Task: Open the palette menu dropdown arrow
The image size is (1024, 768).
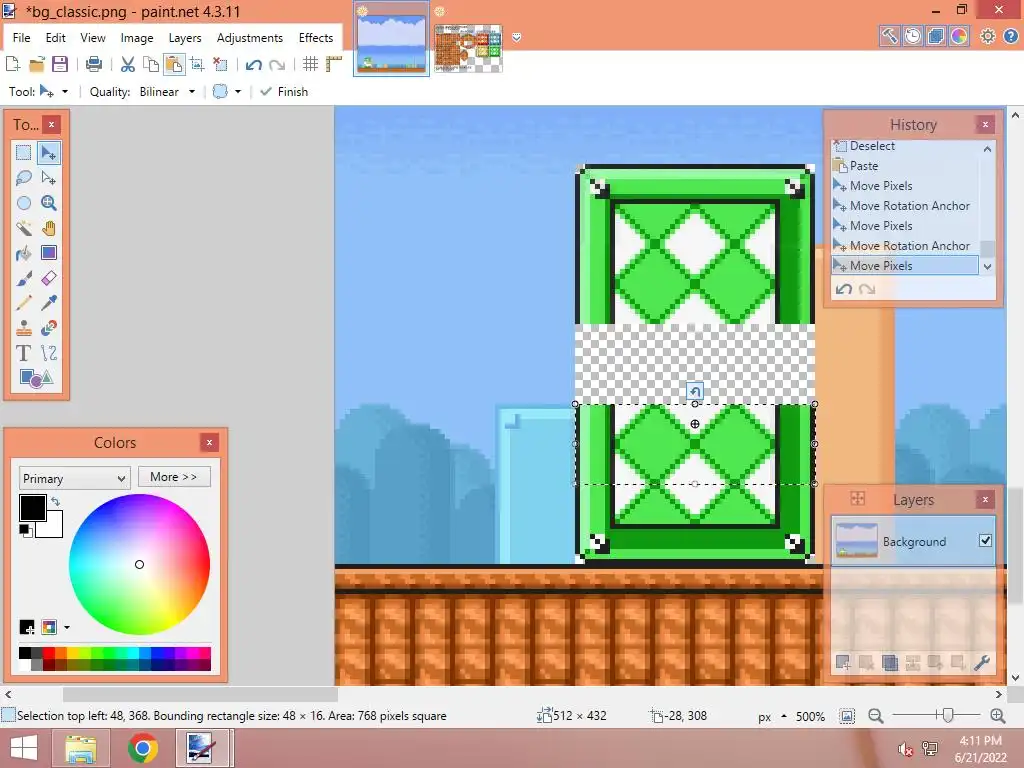Action: [x=67, y=628]
